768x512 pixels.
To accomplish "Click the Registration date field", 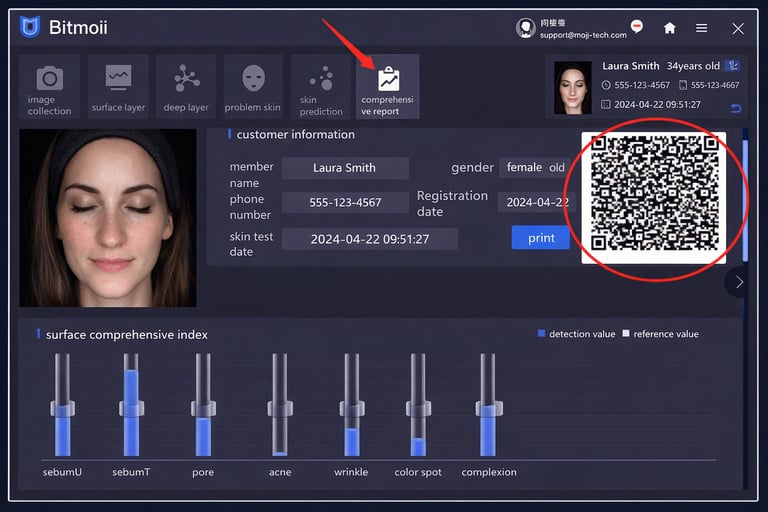I will tap(537, 202).
